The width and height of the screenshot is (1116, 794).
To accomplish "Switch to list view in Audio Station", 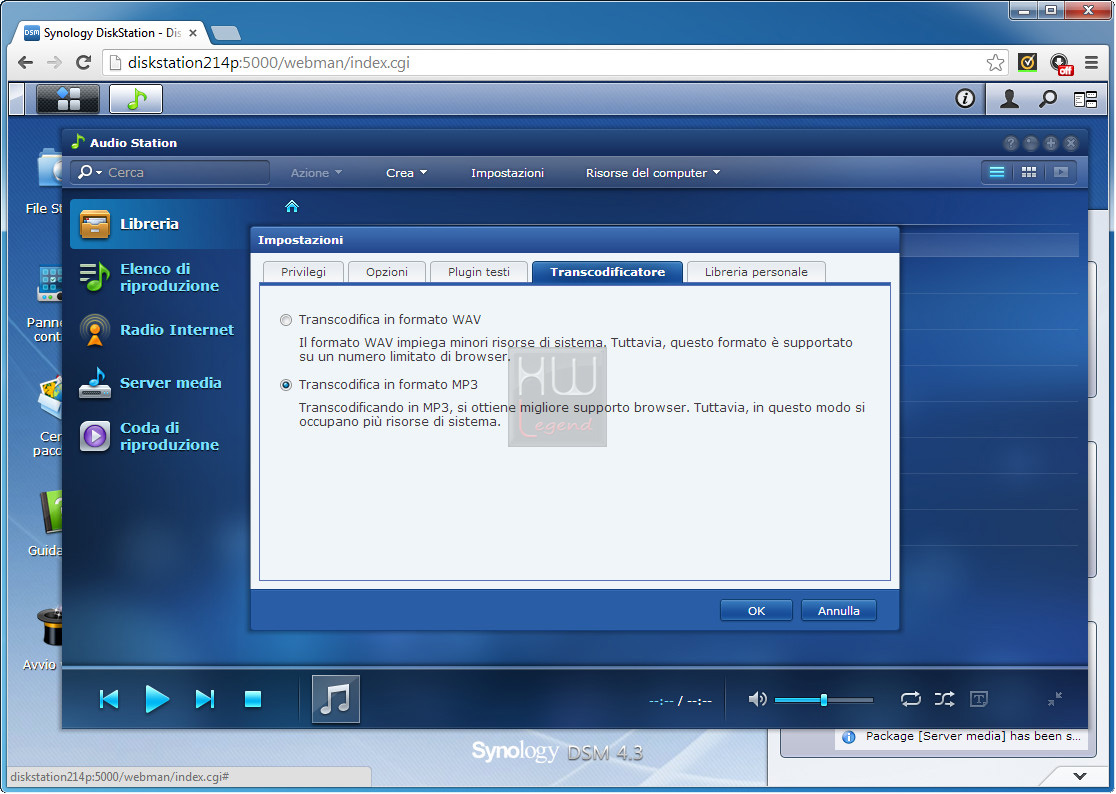I will coord(997,172).
